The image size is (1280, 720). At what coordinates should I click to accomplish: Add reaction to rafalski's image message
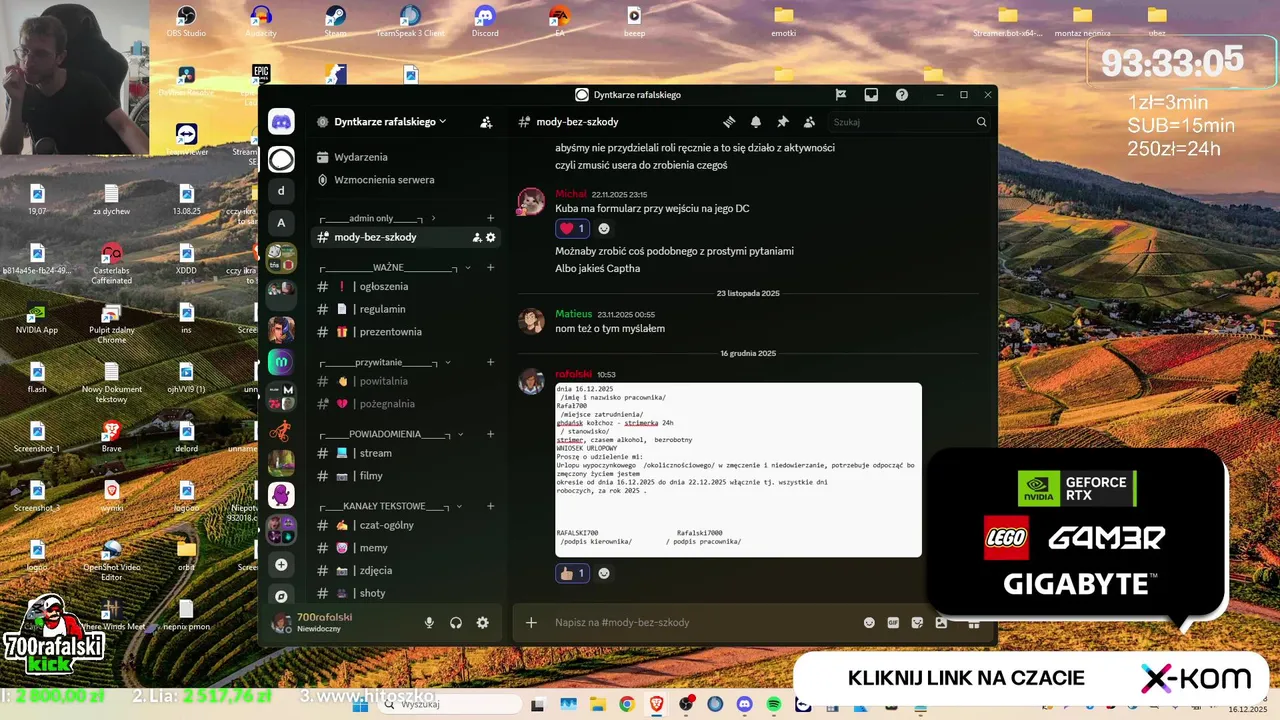click(604, 573)
